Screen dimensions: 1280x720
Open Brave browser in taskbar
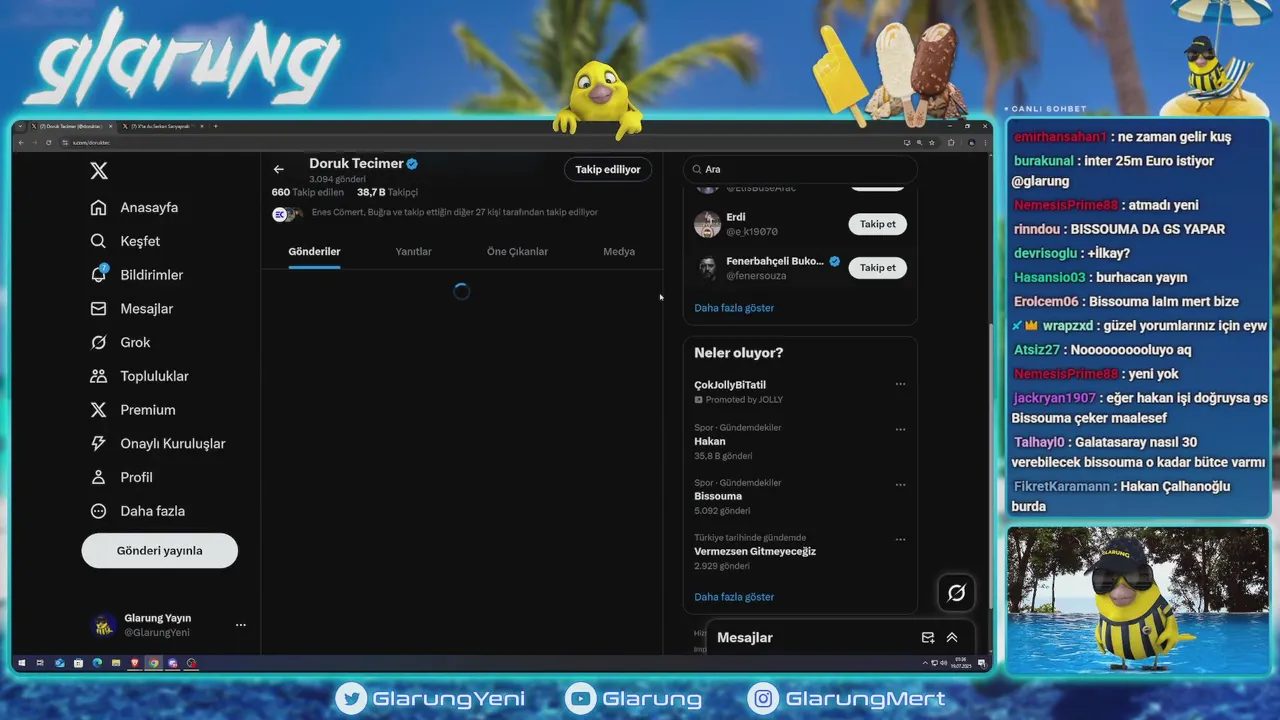(135, 663)
